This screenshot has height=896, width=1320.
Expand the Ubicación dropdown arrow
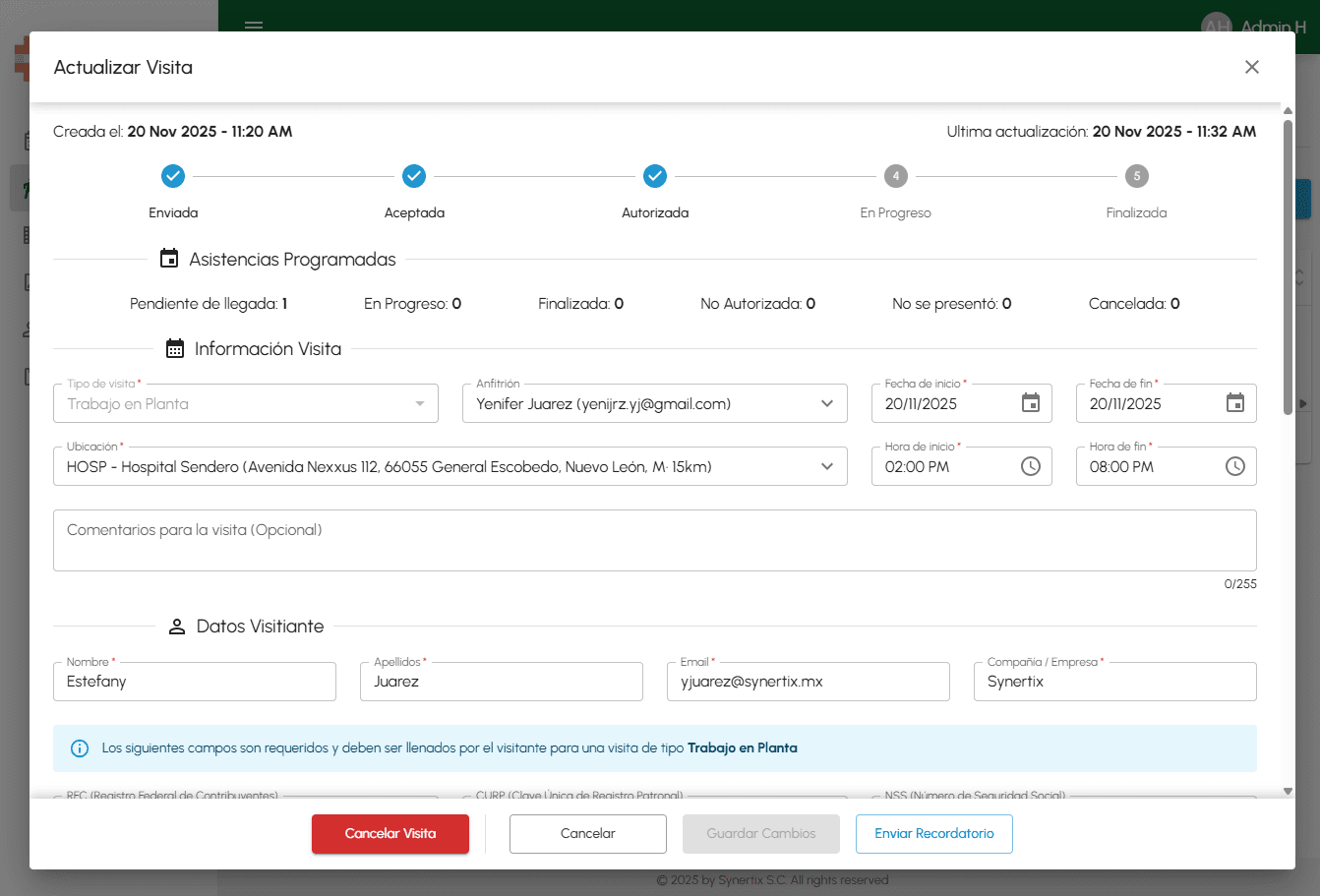[827, 466]
